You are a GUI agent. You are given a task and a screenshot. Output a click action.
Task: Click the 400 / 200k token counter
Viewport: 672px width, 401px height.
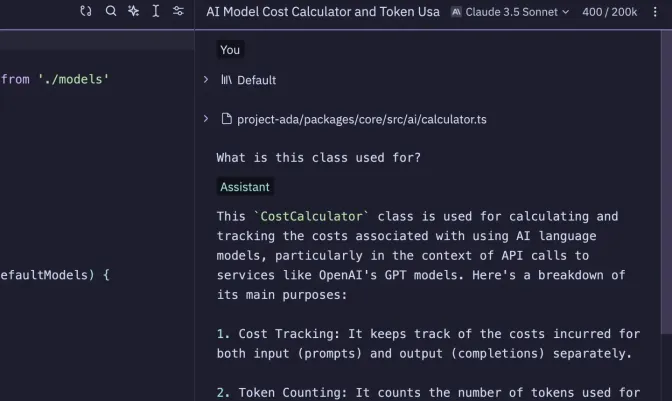click(610, 12)
